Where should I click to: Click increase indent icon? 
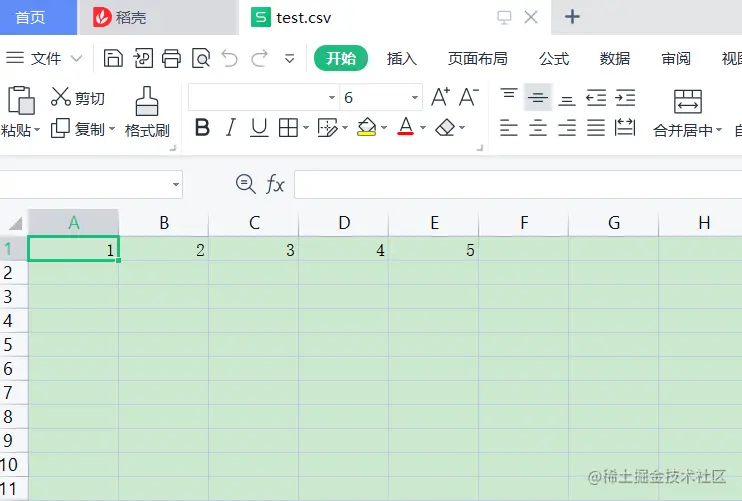[x=625, y=97]
